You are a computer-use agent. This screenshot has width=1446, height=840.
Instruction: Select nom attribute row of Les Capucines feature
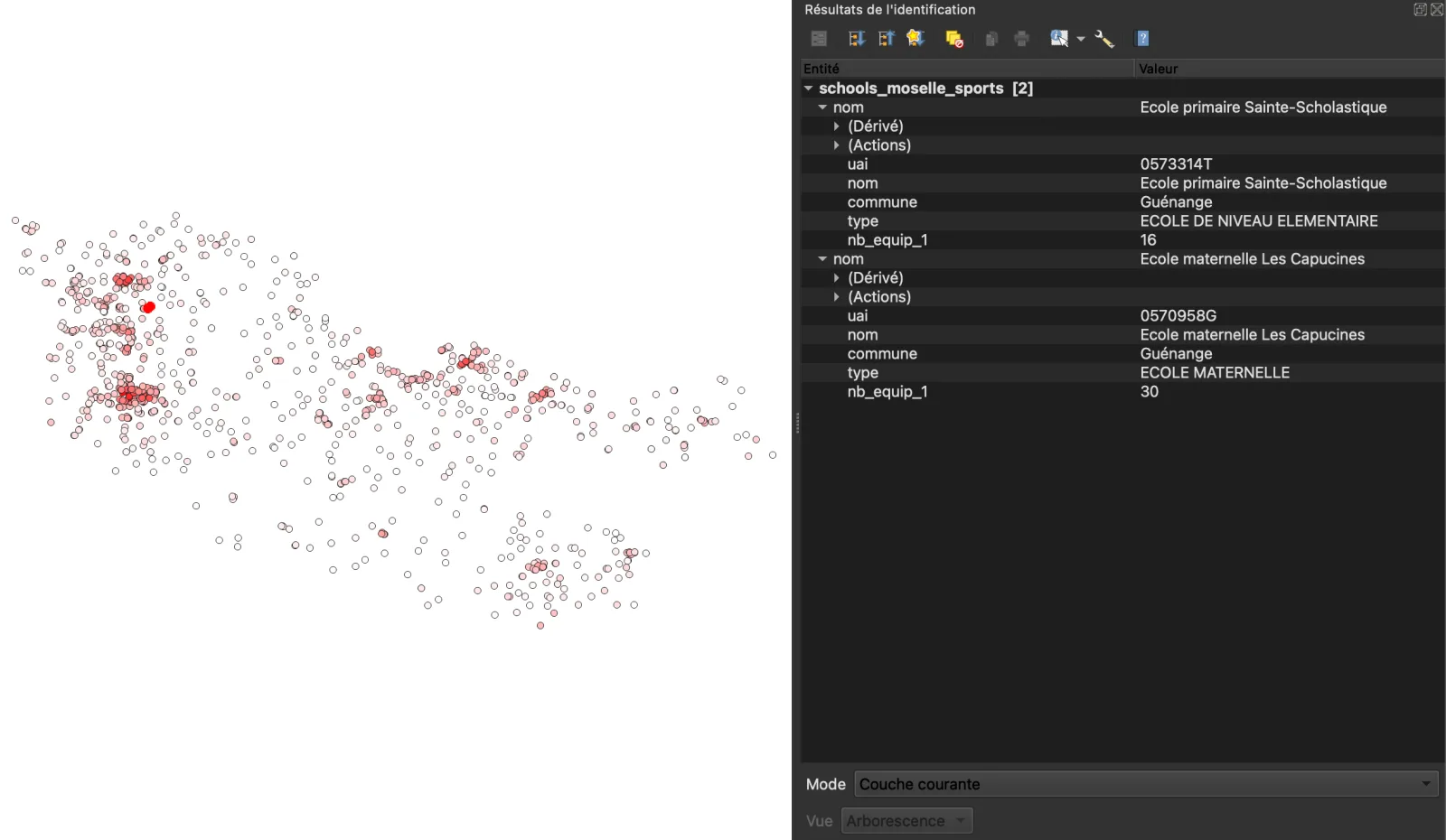coord(1122,335)
